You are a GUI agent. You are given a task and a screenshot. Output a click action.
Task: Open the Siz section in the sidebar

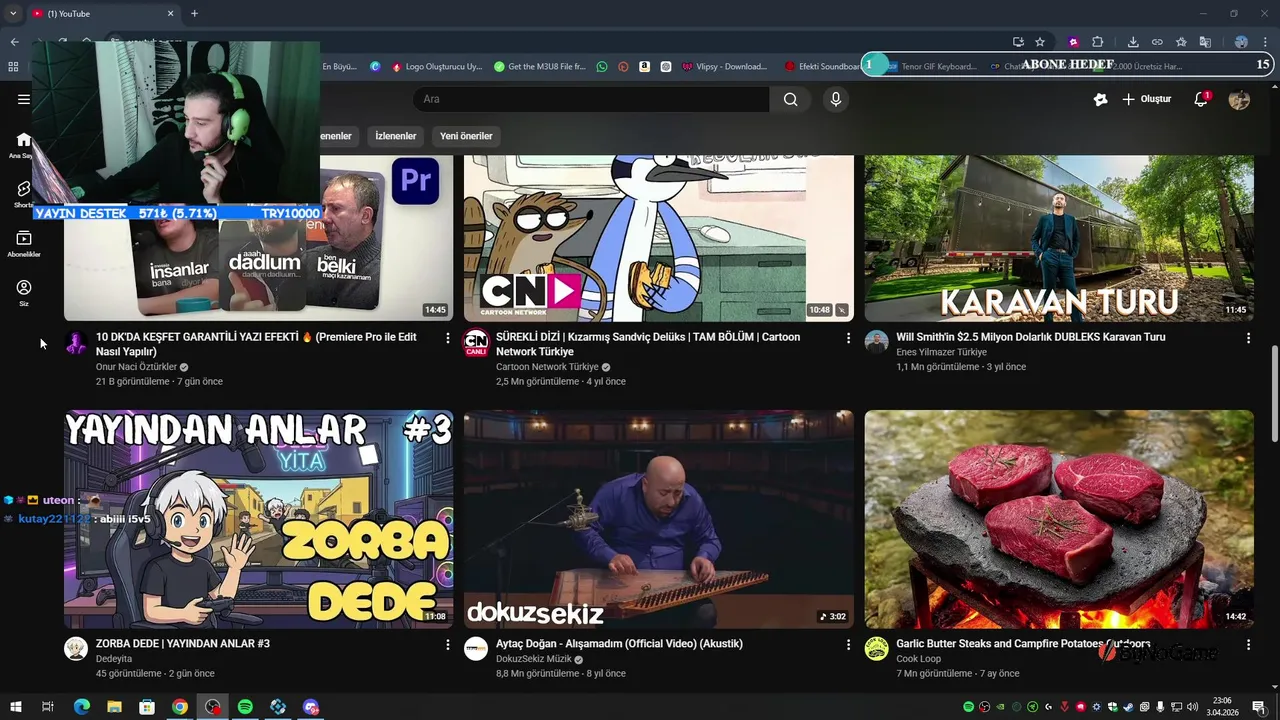23,292
